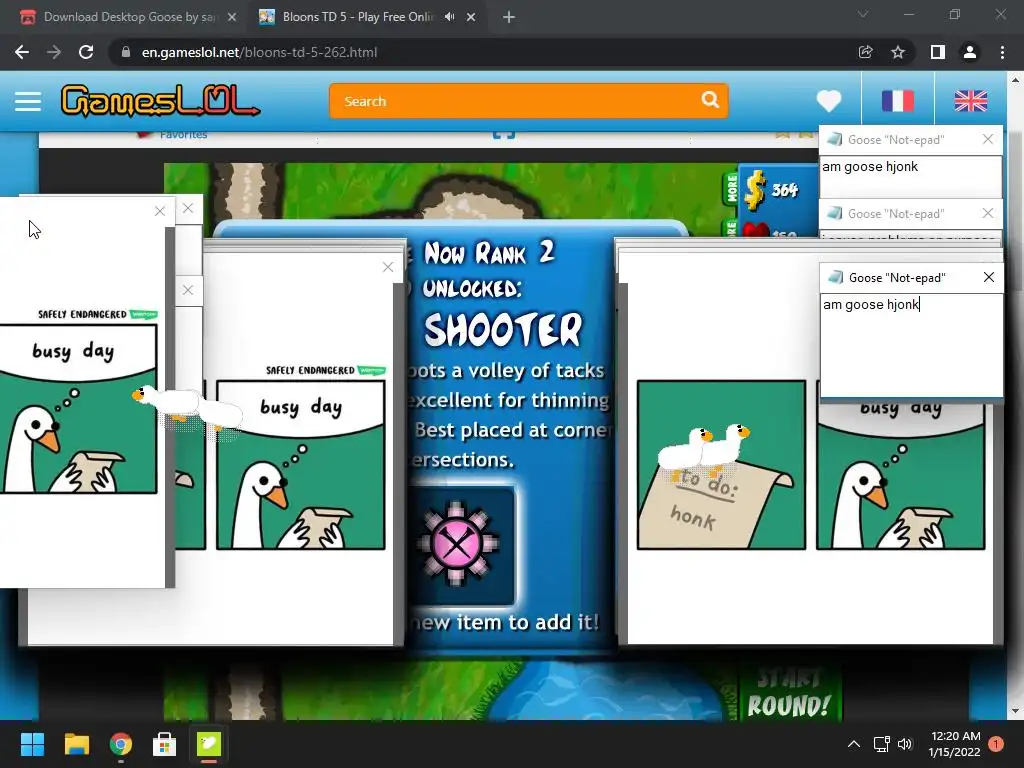The height and width of the screenshot is (768, 1024).
Task: Close the leftmost busy day meme window
Action: pos(160,211)
